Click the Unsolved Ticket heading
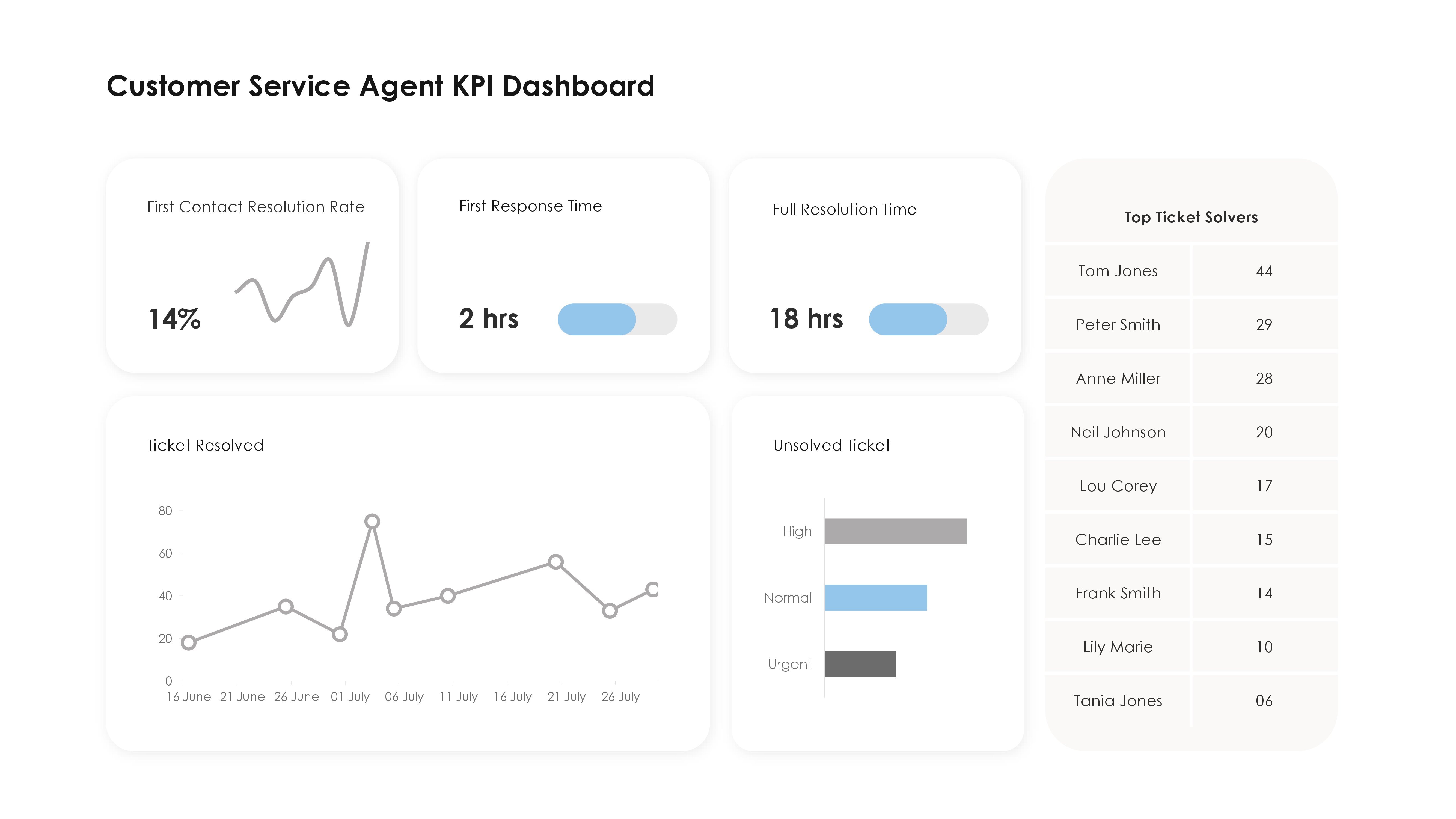1456x819 pixels. [x=831, y=445]
